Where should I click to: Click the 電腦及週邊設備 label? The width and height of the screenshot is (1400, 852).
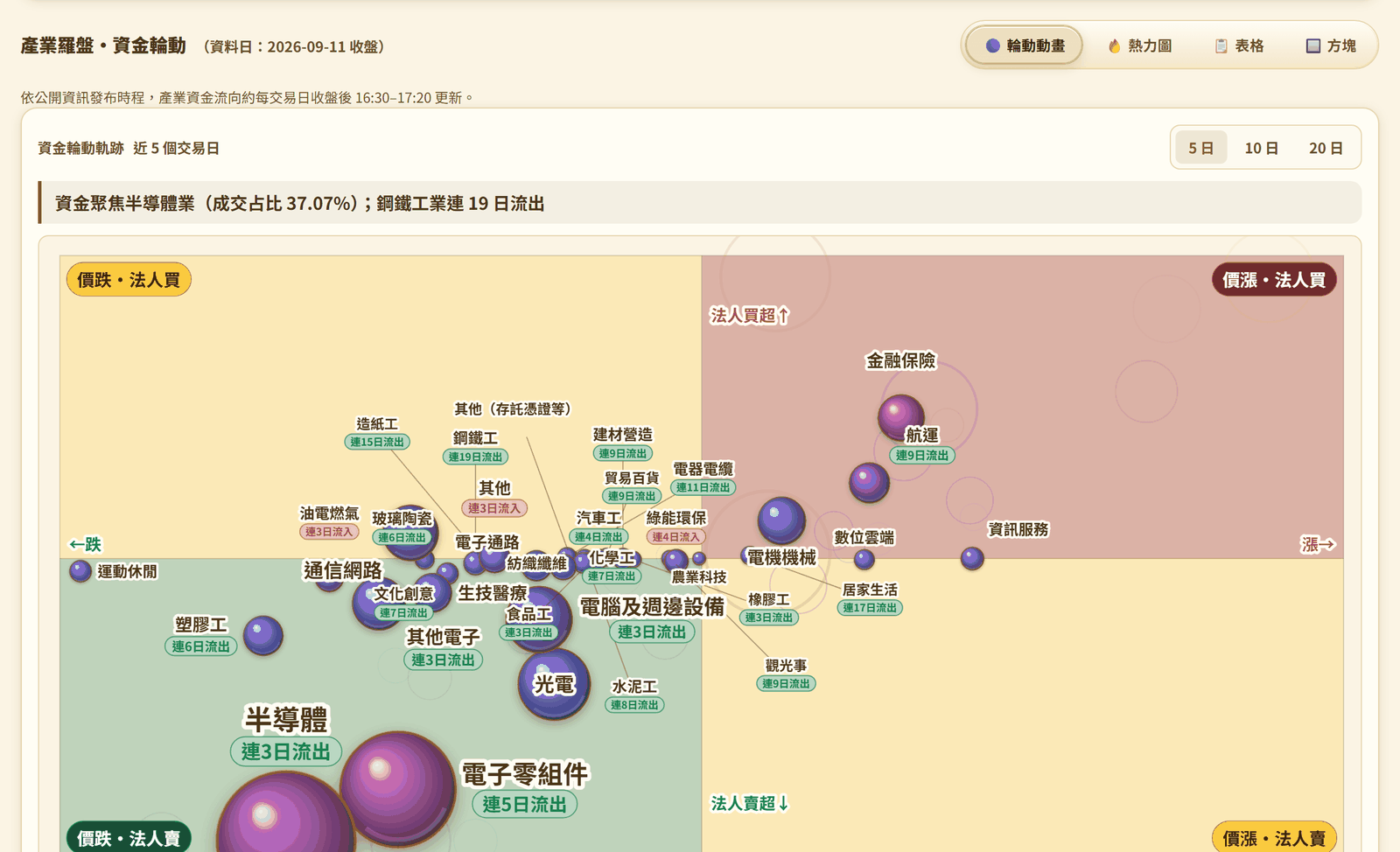click(x=652, y=606)
